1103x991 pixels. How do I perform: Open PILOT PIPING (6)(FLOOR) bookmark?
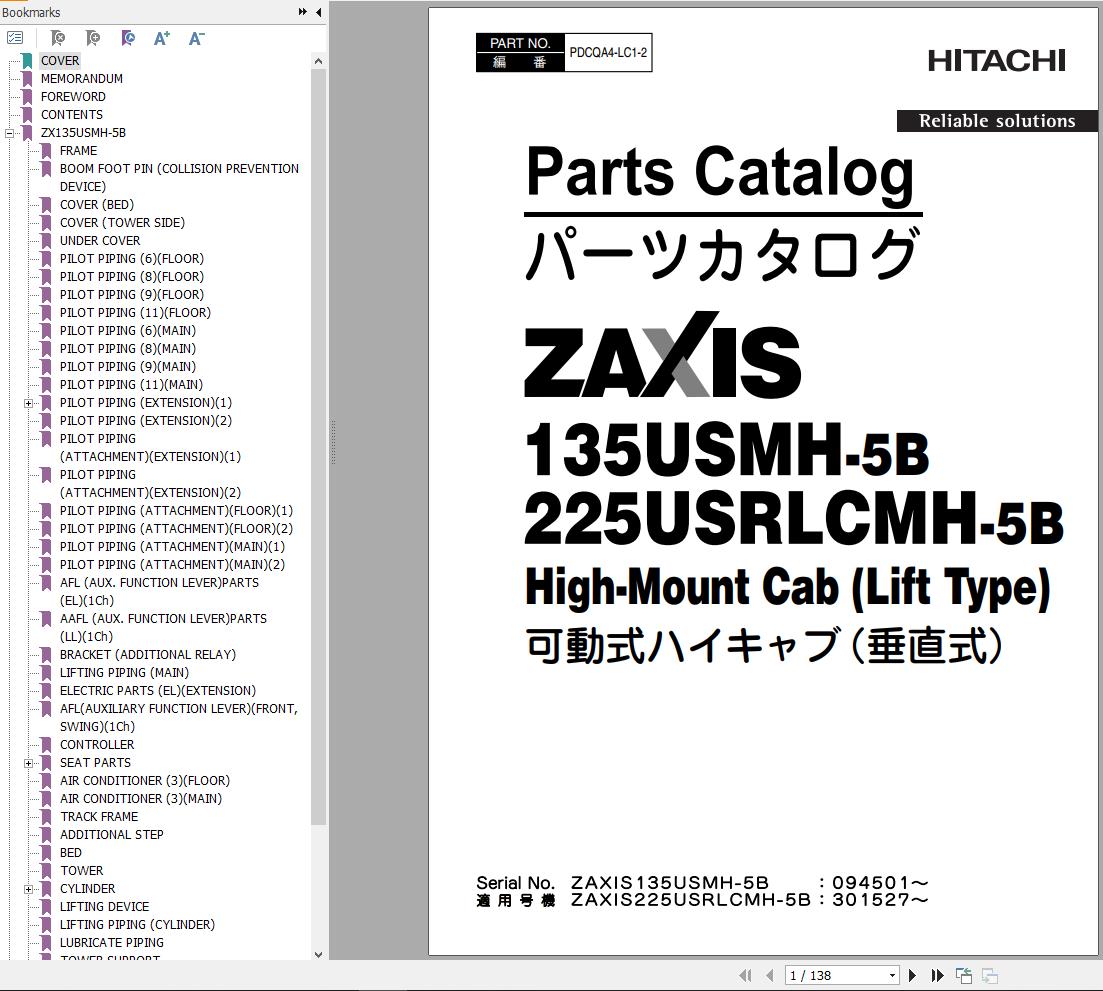132,259
